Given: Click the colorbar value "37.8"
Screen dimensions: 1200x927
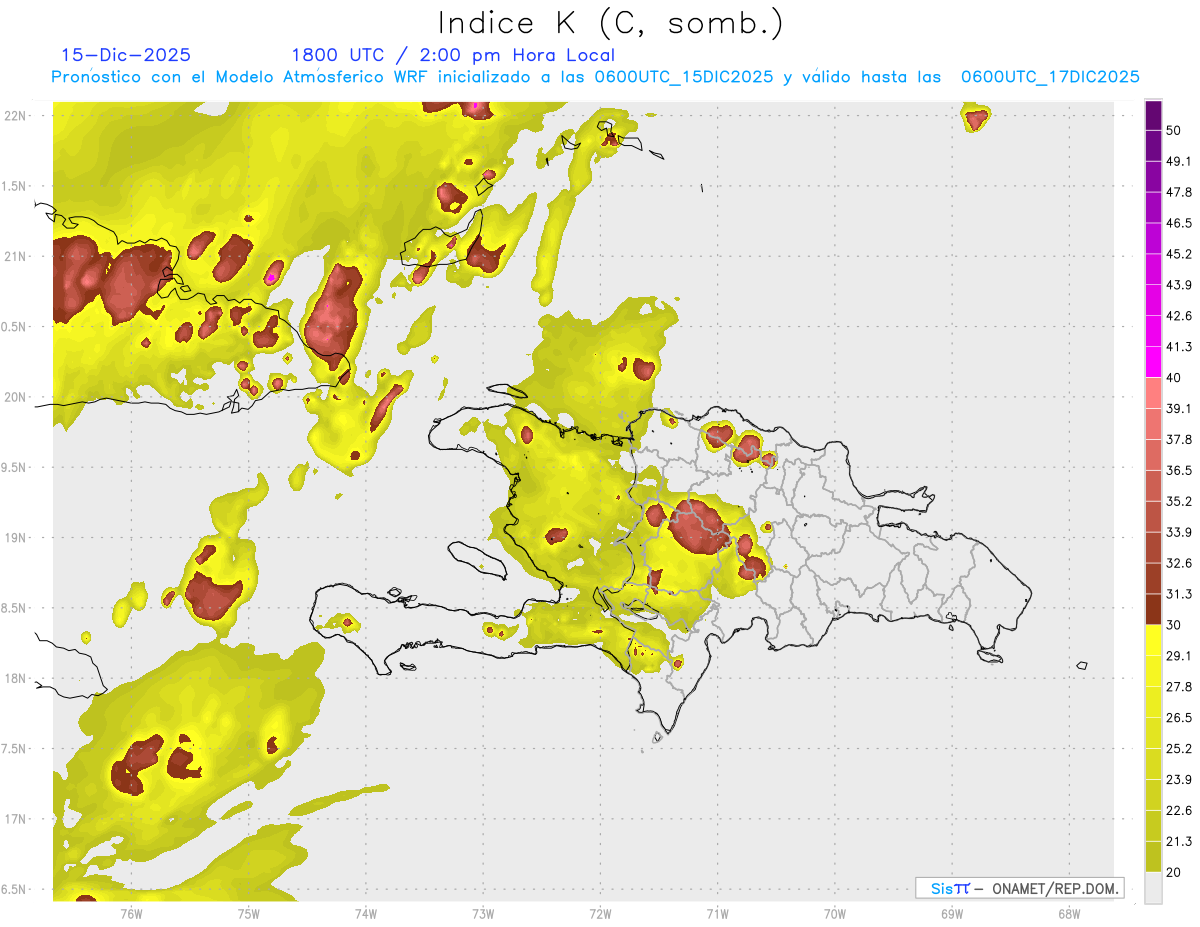Looking at the screenshot, I should [1179, 440].
